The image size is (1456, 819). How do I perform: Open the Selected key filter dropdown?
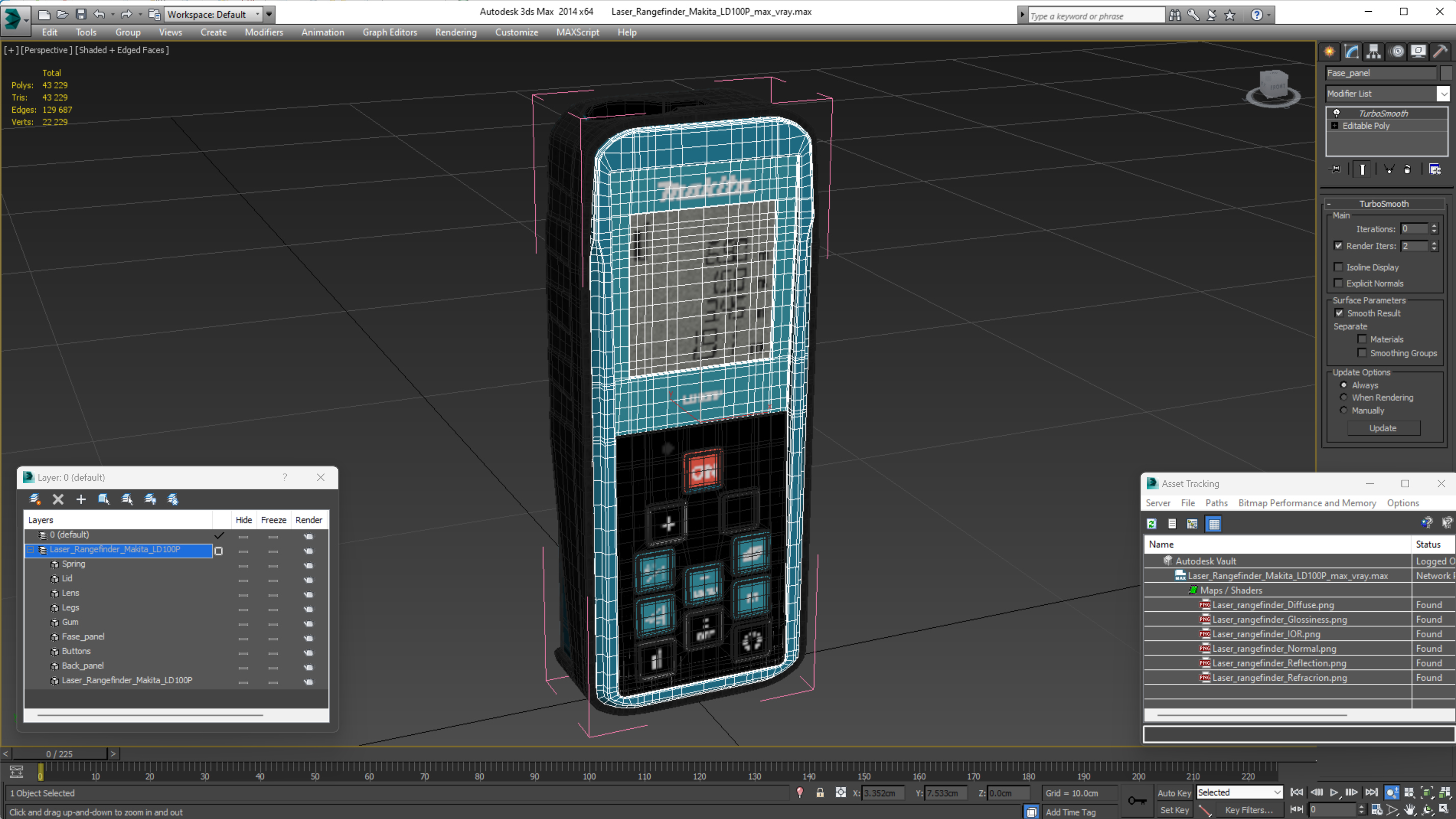(x=1239, y=792)
